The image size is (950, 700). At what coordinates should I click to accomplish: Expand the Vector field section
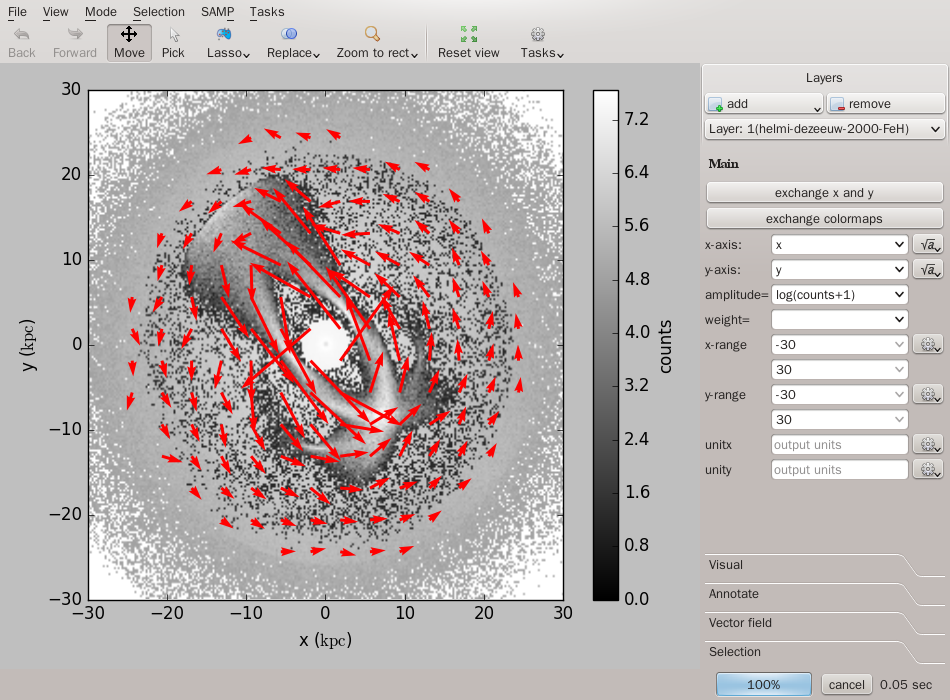pos(740,623)
